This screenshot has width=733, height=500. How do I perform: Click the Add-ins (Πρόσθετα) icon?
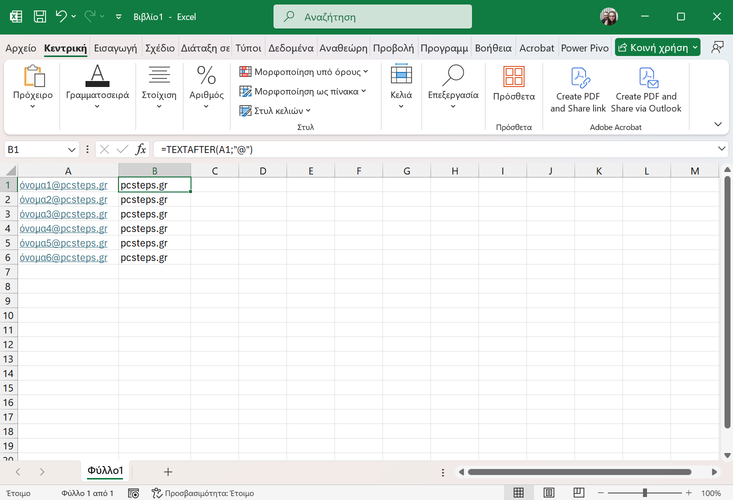coord(514,77)
